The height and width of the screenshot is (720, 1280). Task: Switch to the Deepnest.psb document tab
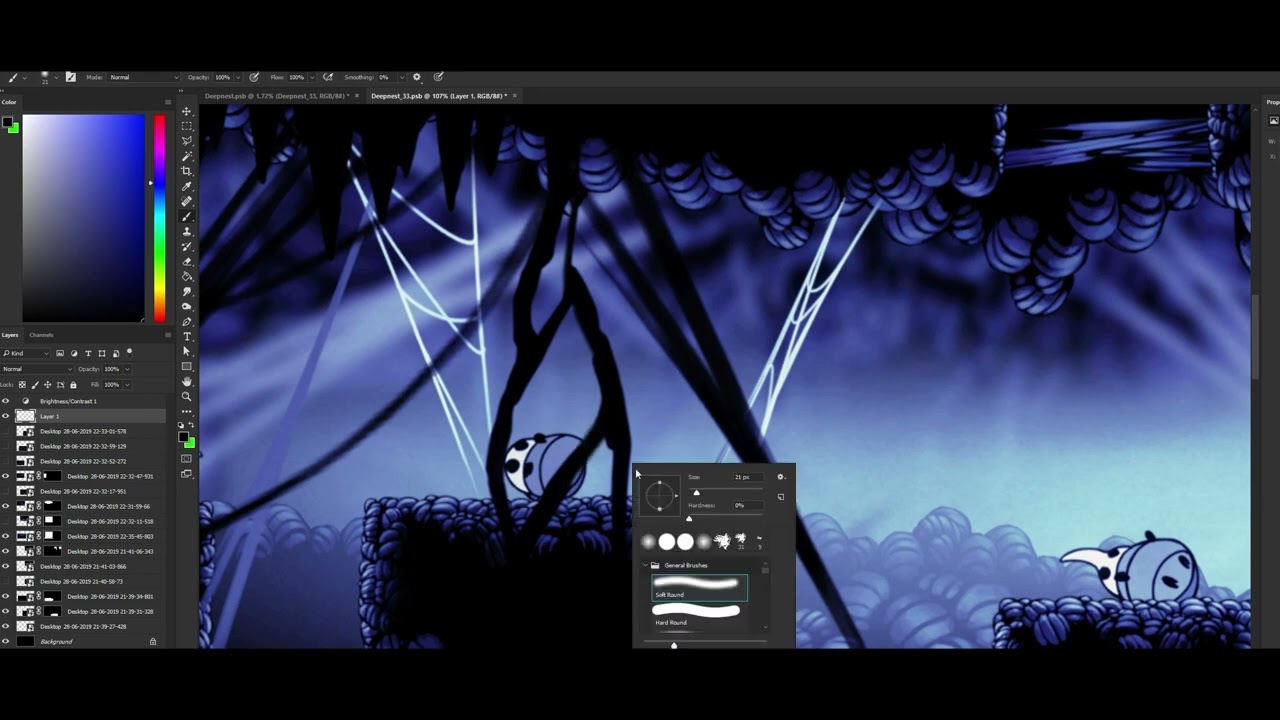point(277,96)
